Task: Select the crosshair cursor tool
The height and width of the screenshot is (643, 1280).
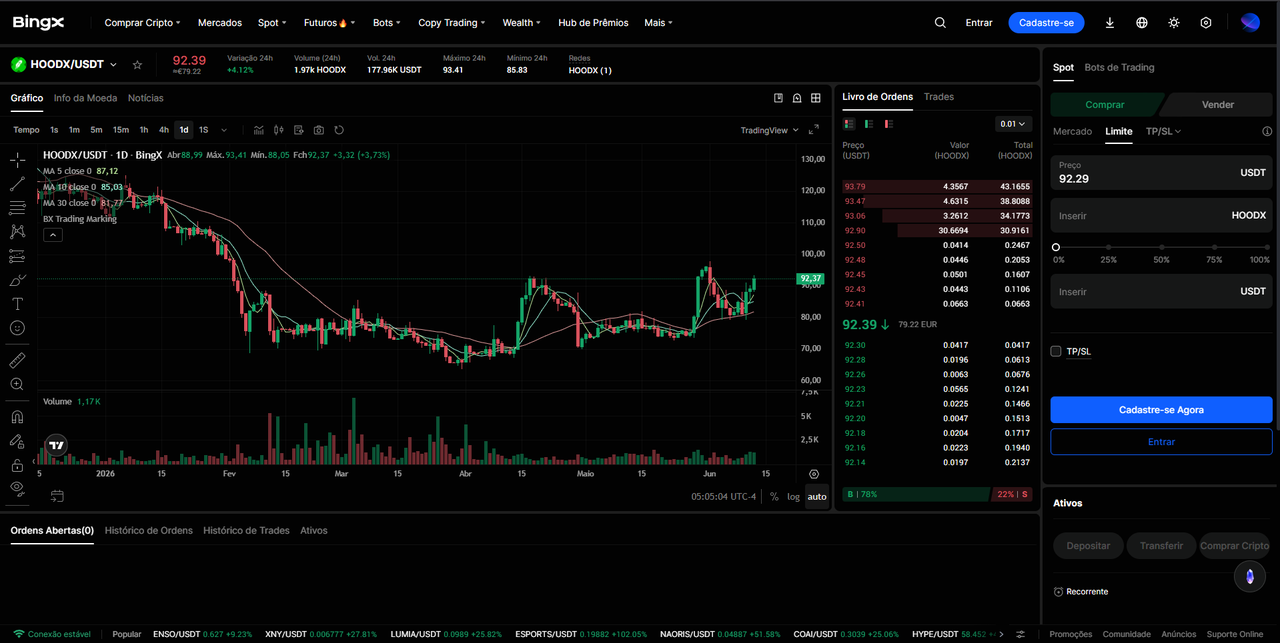Action: pos(17,159)
